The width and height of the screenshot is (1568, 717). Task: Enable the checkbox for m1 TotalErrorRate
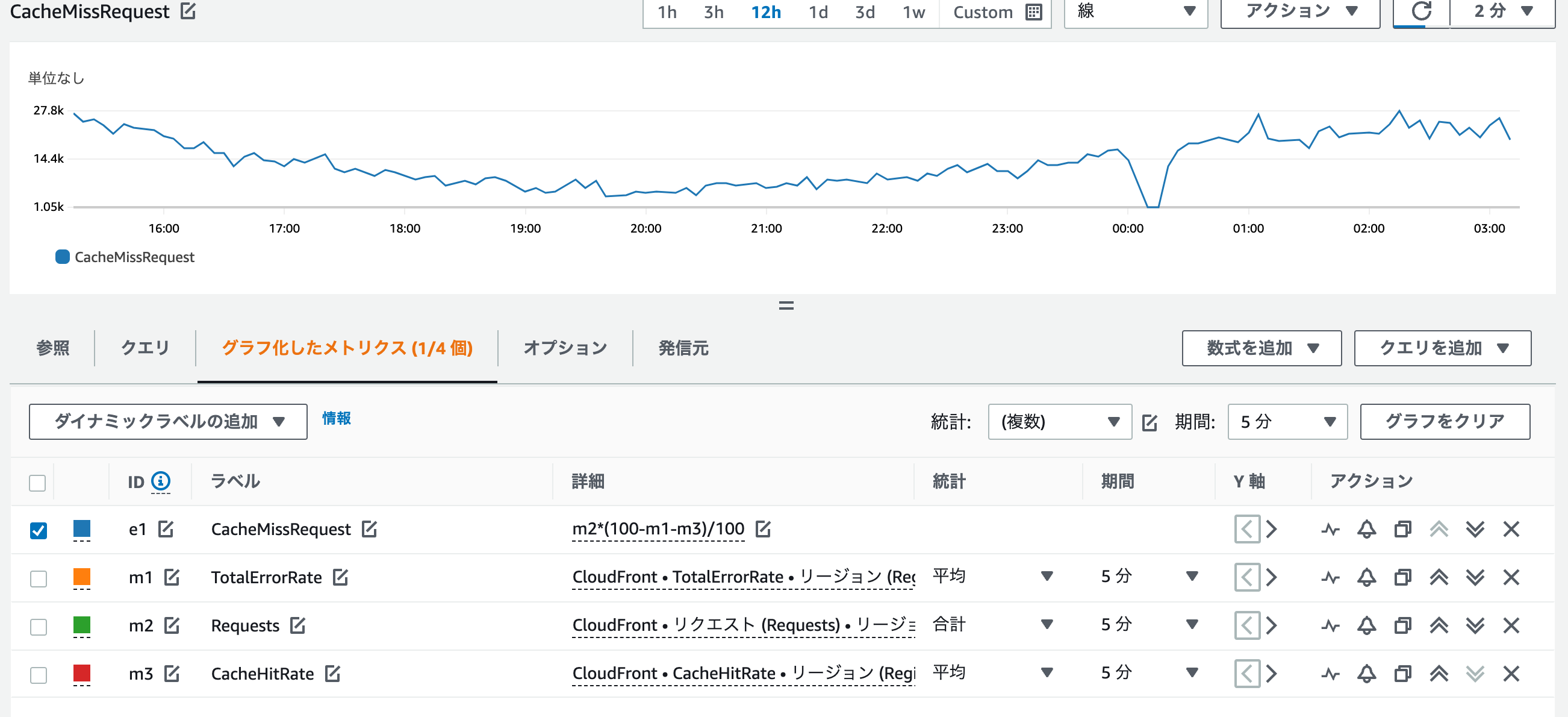point(38,577)
